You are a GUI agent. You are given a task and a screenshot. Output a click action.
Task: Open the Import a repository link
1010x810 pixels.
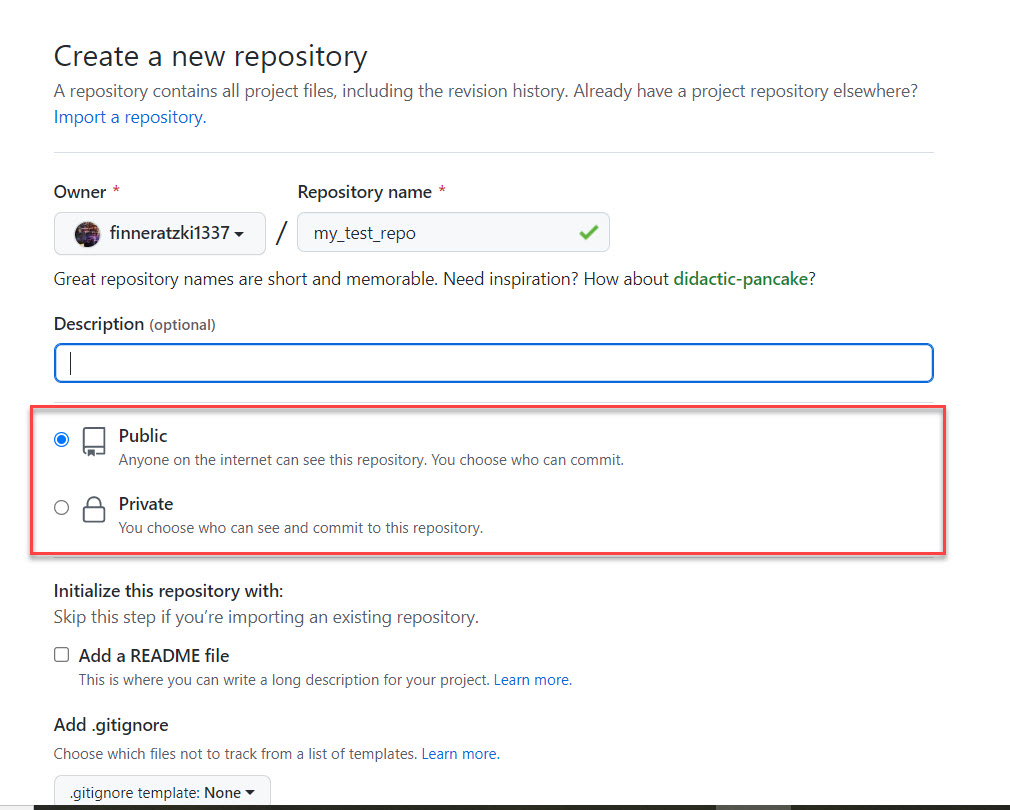(129, 117)
